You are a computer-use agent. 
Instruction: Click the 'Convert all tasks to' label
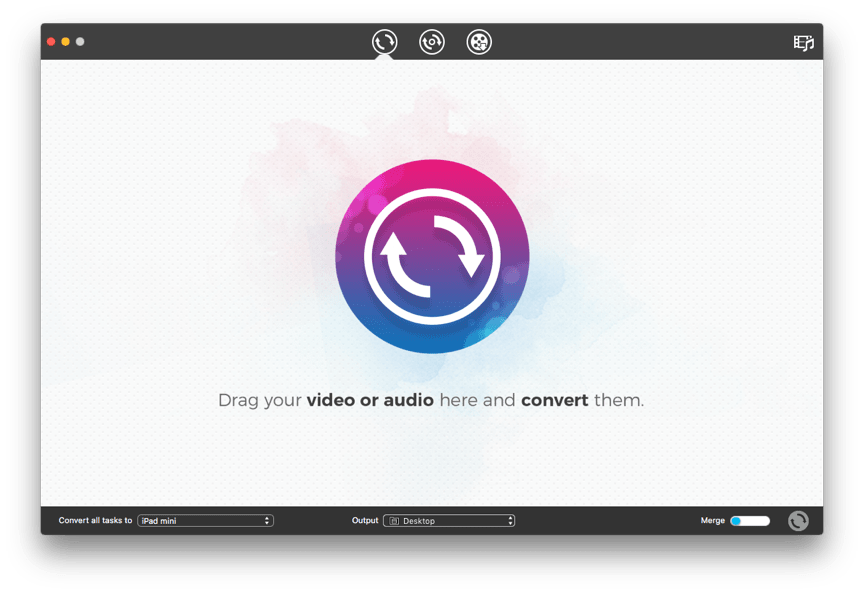pos(95,520)
